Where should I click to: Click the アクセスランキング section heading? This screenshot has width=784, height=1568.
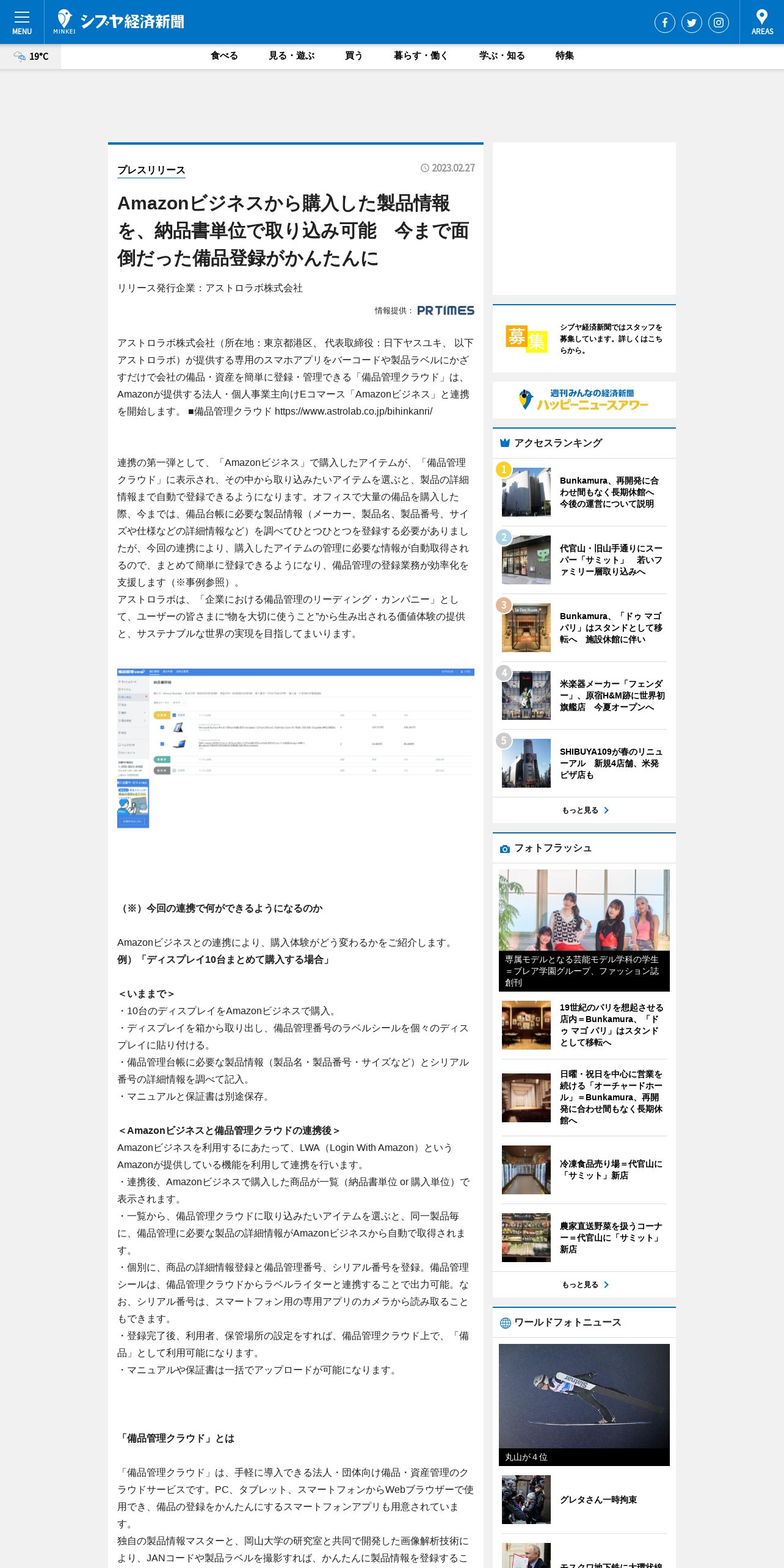(558, 443)
